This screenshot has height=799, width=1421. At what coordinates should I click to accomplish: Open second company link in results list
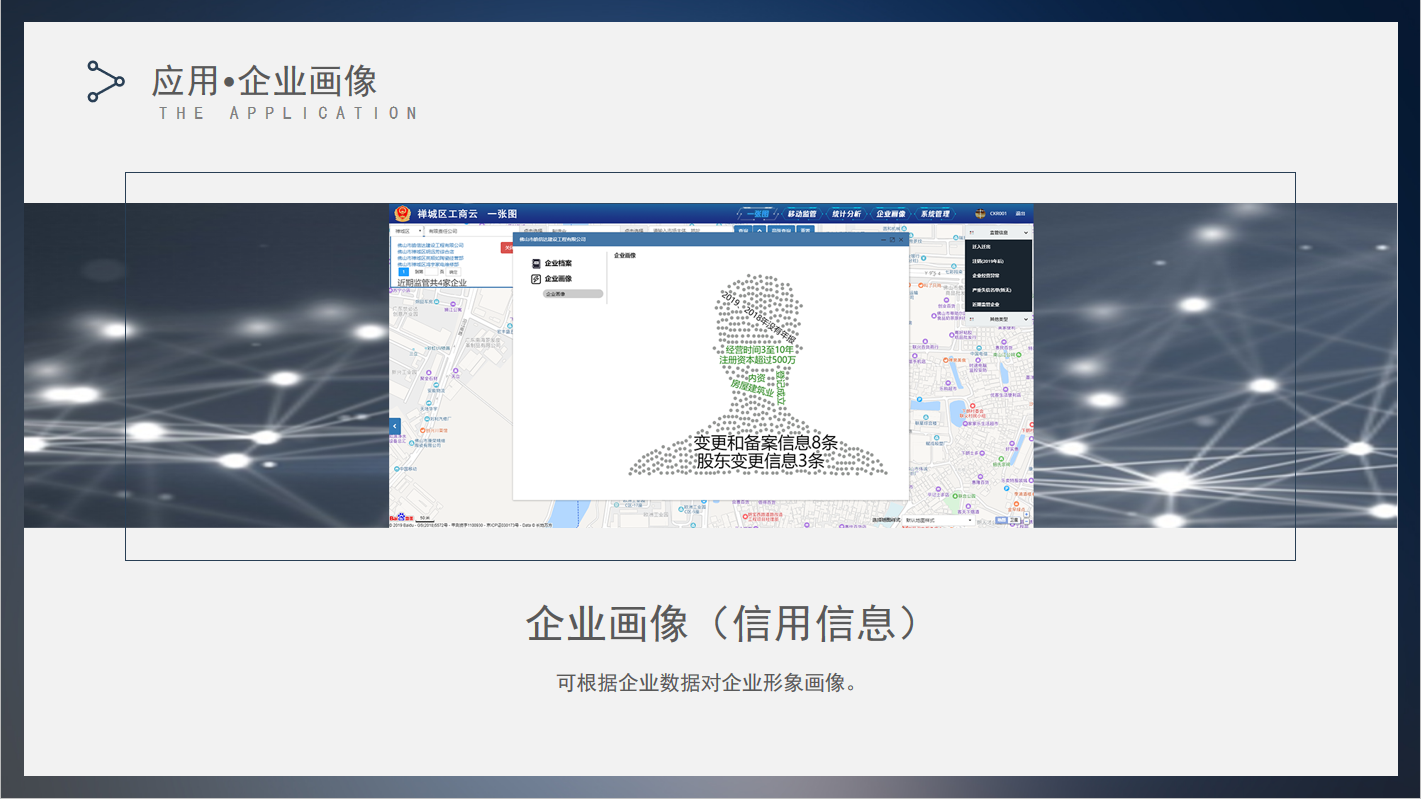coord(425,251)
